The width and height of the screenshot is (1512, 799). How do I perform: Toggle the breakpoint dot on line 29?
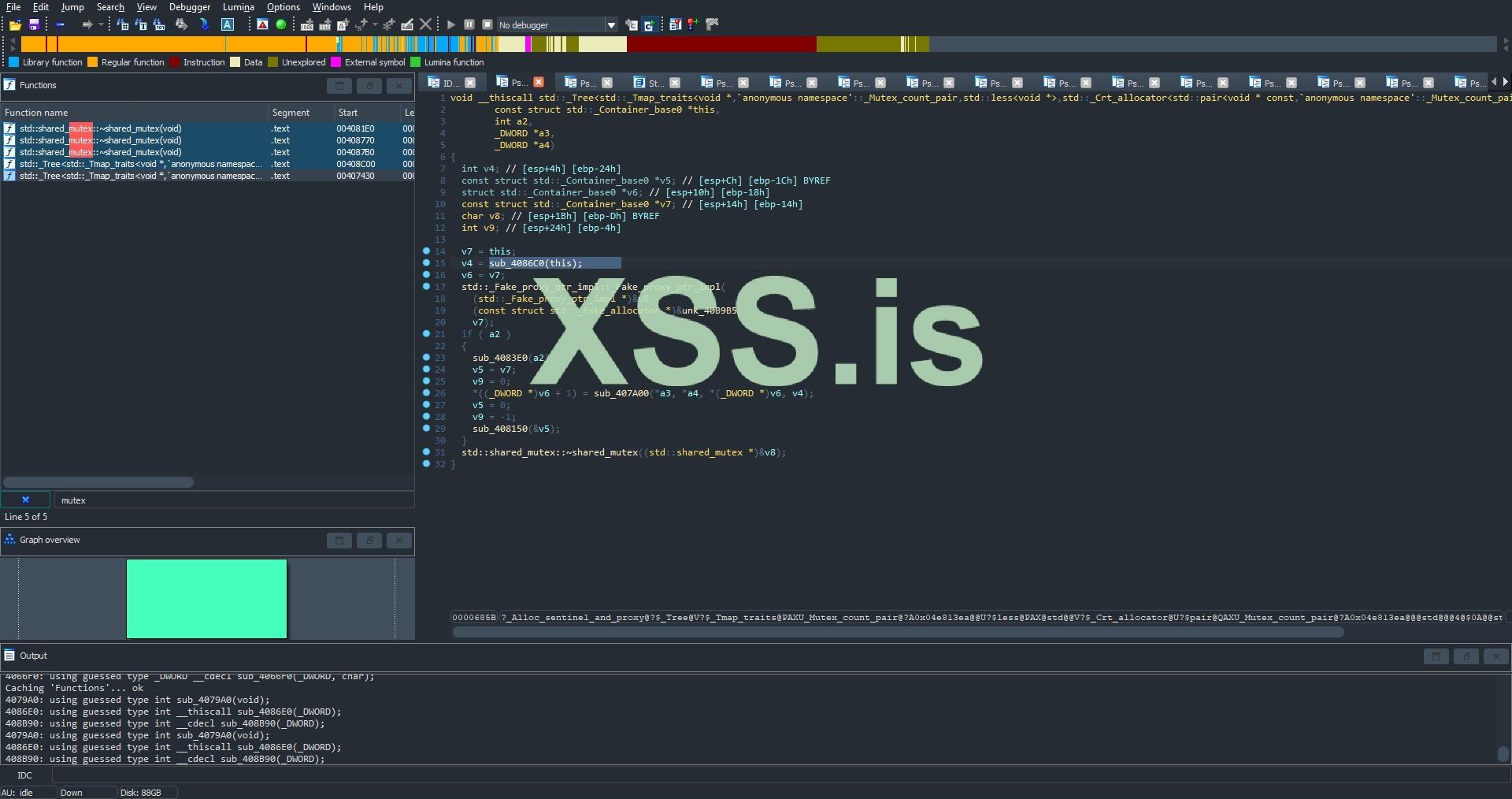[x=426, y=429]
